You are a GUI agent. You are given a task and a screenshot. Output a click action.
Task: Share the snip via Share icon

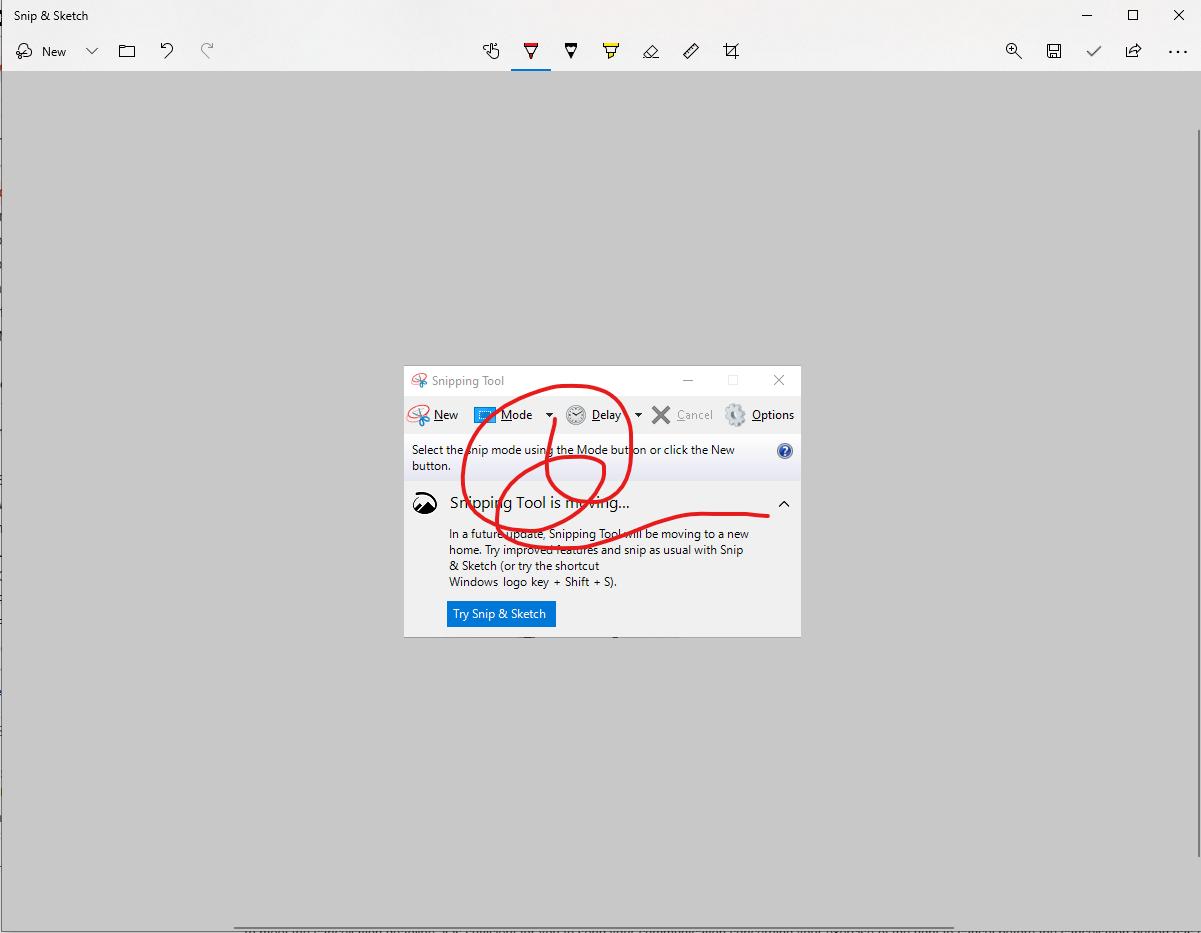1134,51
